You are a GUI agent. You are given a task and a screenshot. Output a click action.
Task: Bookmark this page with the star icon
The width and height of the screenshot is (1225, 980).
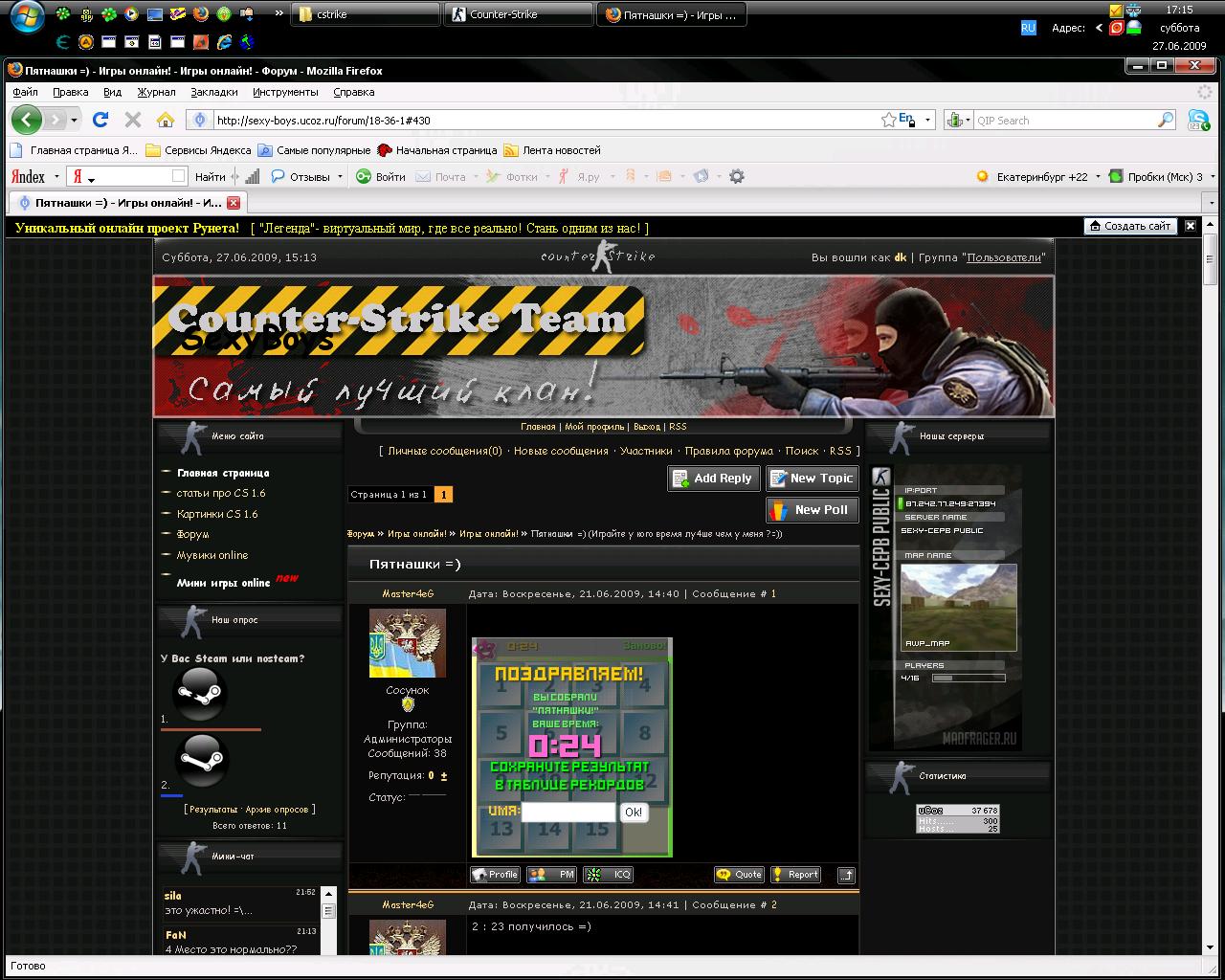click(888, 120)
